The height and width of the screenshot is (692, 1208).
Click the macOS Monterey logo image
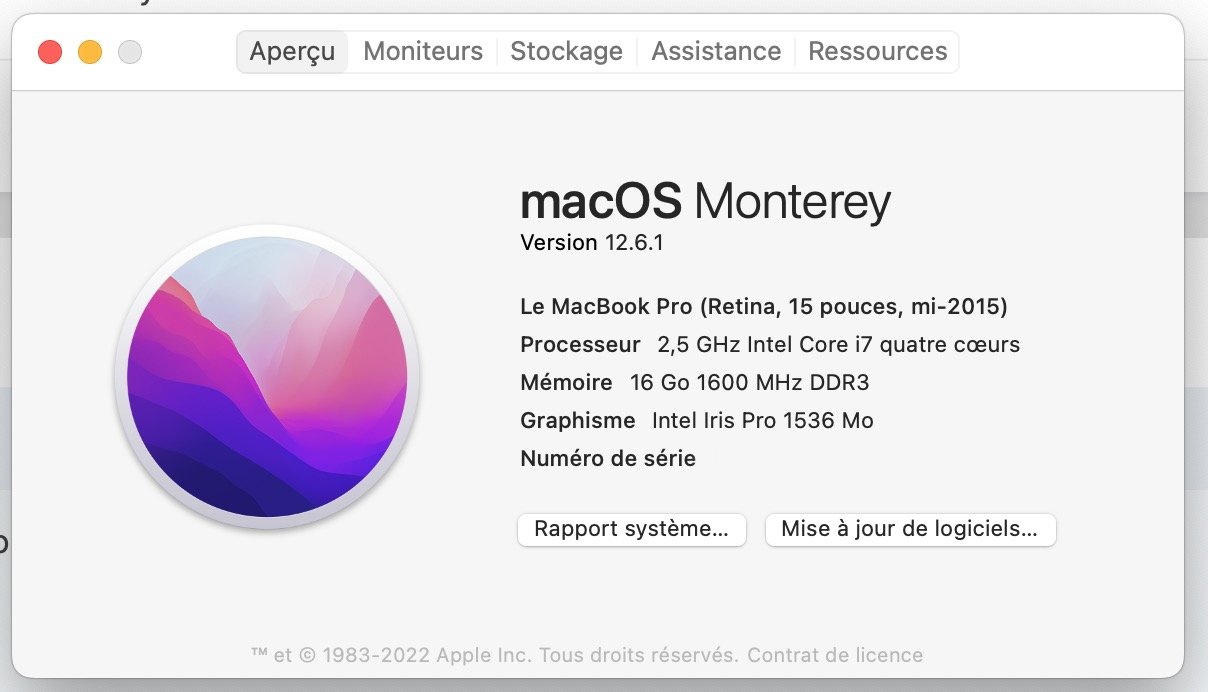pos(270,375)
